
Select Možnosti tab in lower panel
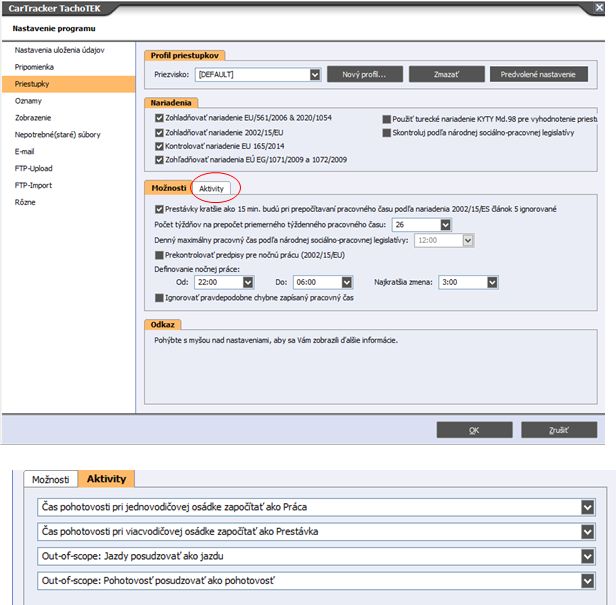(51, 479)
